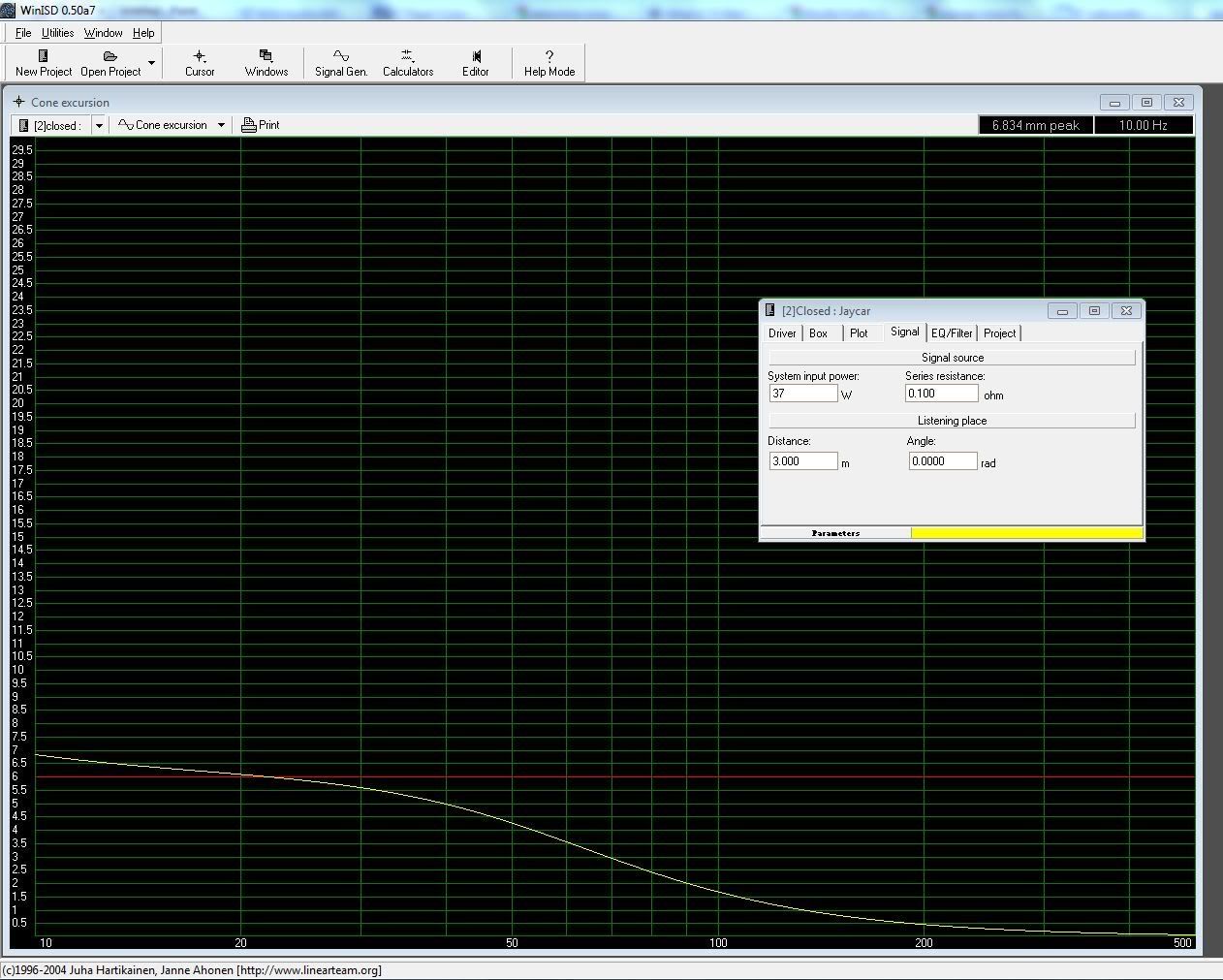Launch the Signal Gen. tool

(341, 63)
